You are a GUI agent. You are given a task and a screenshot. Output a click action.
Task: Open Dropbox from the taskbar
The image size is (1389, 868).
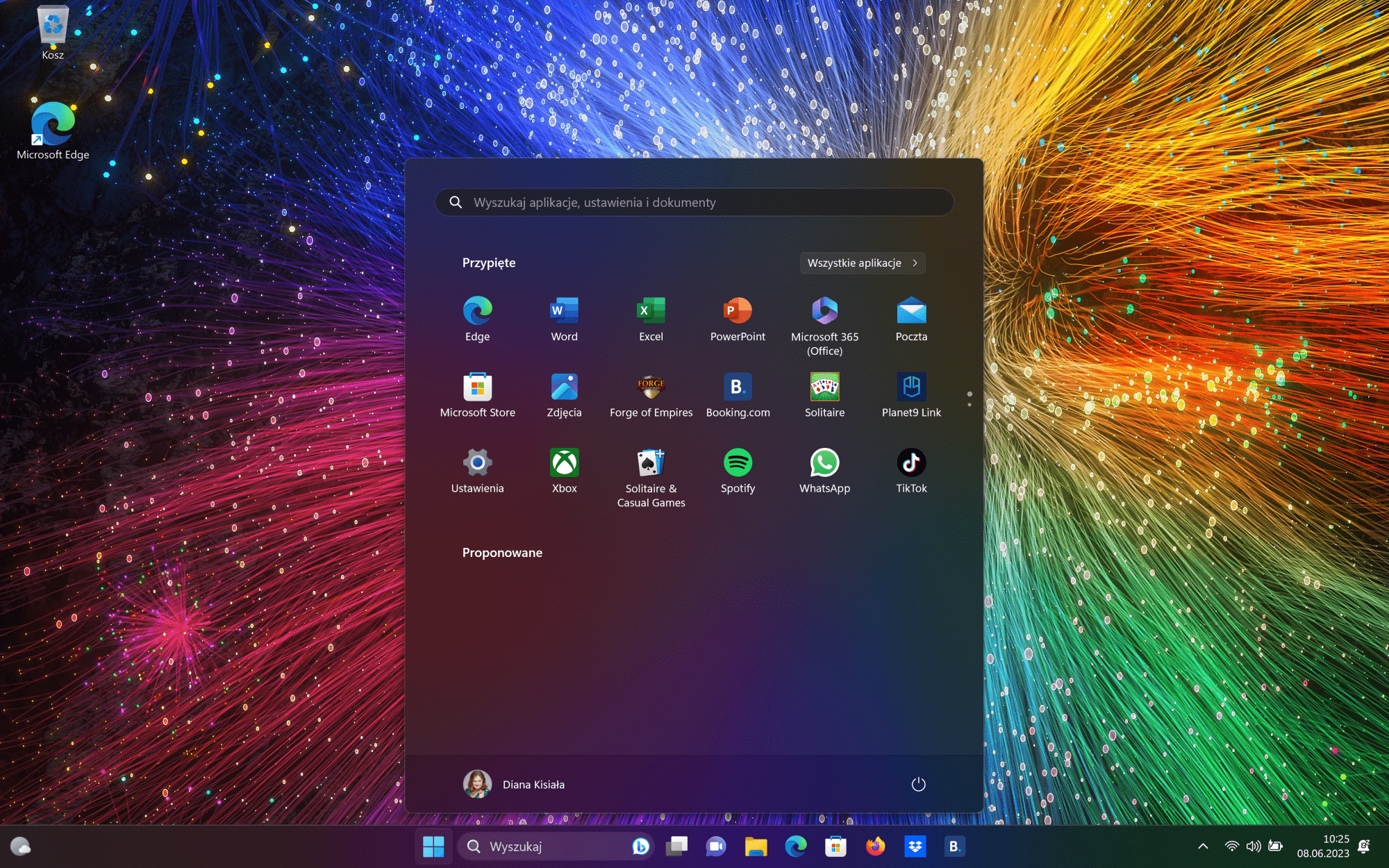915,846
